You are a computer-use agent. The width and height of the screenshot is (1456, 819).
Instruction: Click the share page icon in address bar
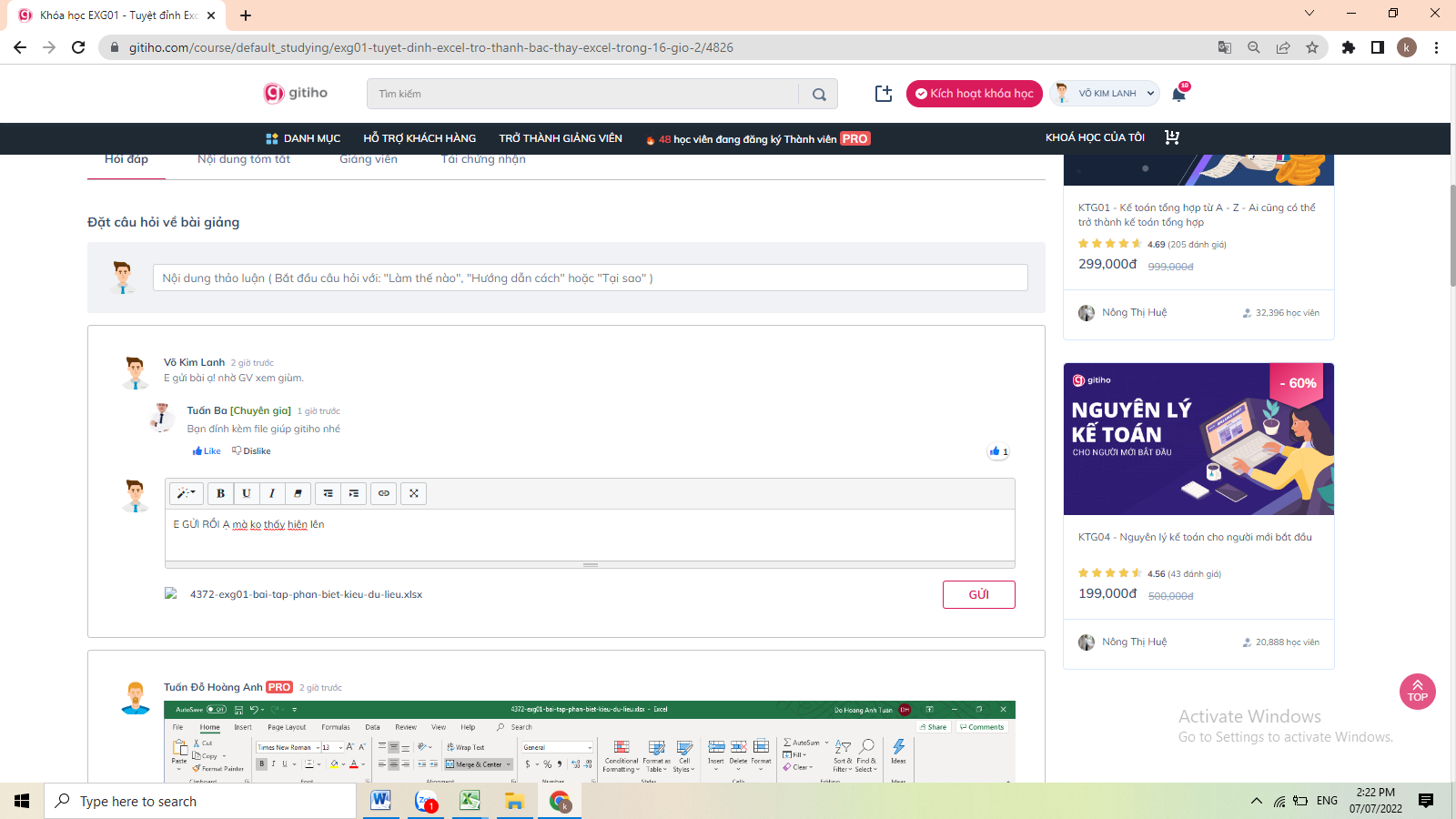click(1283, 47)
